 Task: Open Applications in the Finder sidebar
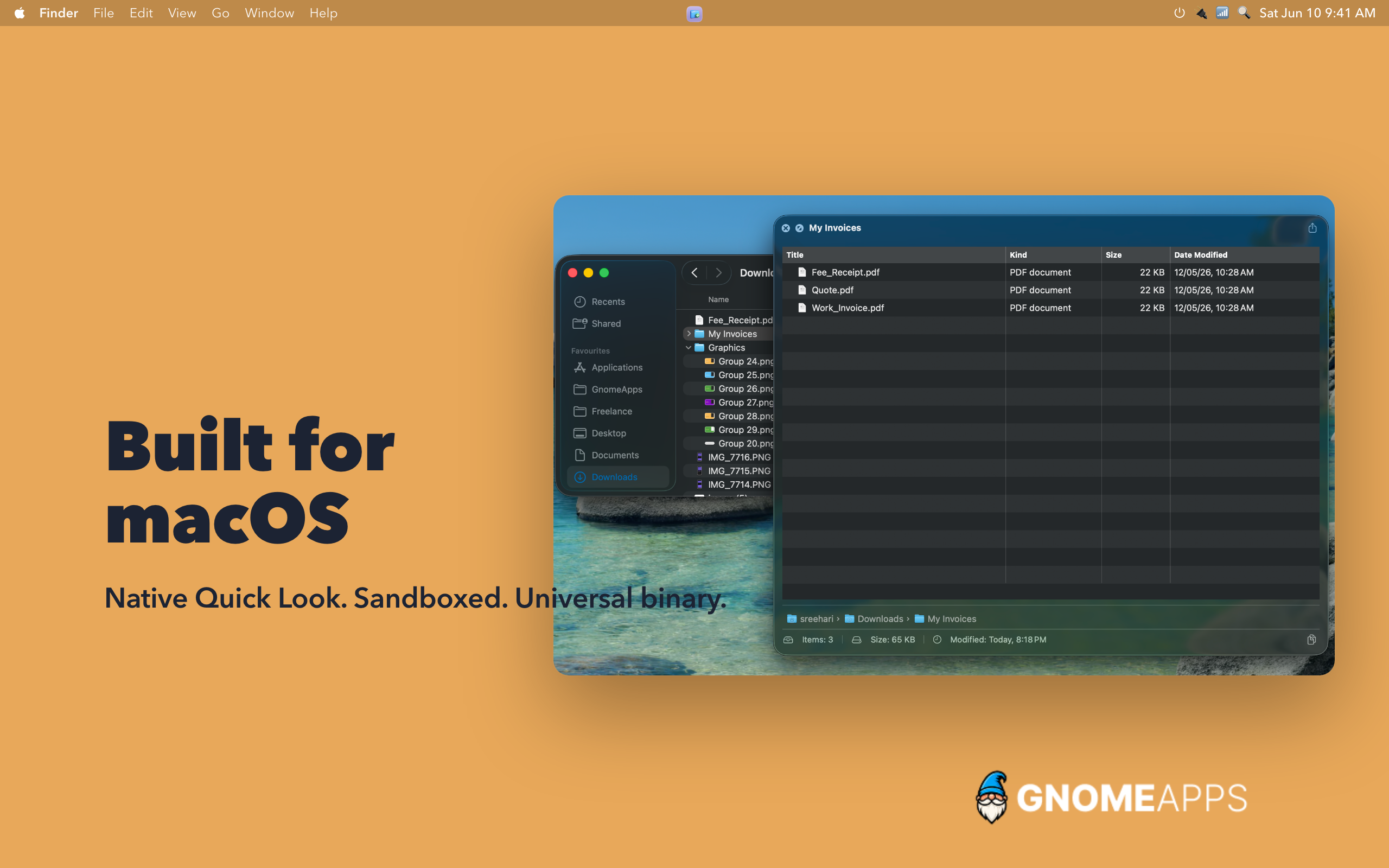tap(617, 367)
